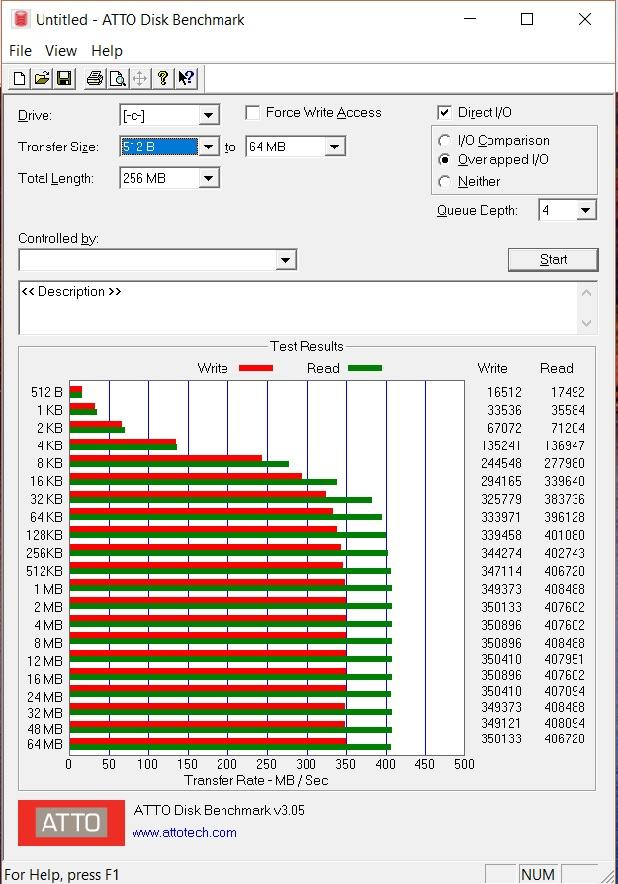
Task: Click the 512 B row label
Action: pyautogui.click(x=47, y=392)
